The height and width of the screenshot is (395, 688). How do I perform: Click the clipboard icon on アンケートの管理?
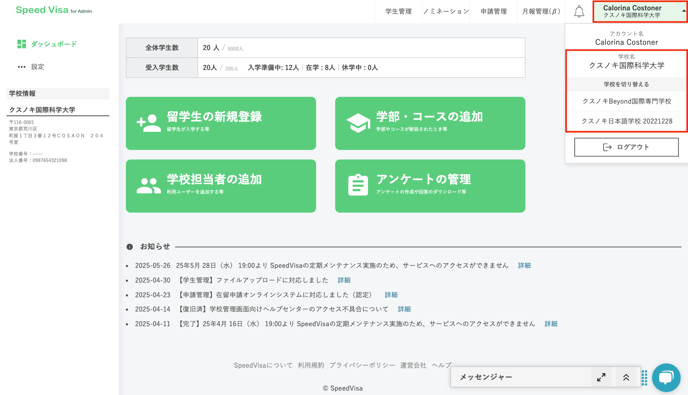(x=358, y=185)
